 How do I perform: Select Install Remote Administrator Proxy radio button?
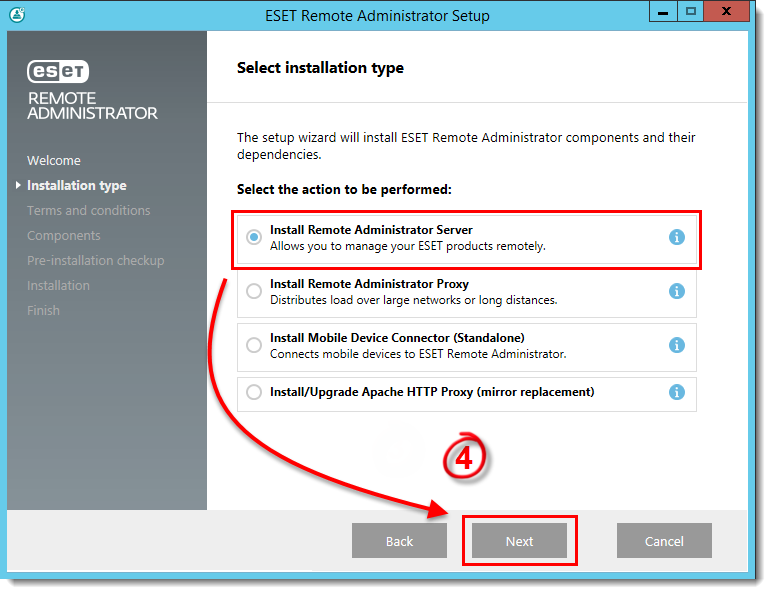254,291
